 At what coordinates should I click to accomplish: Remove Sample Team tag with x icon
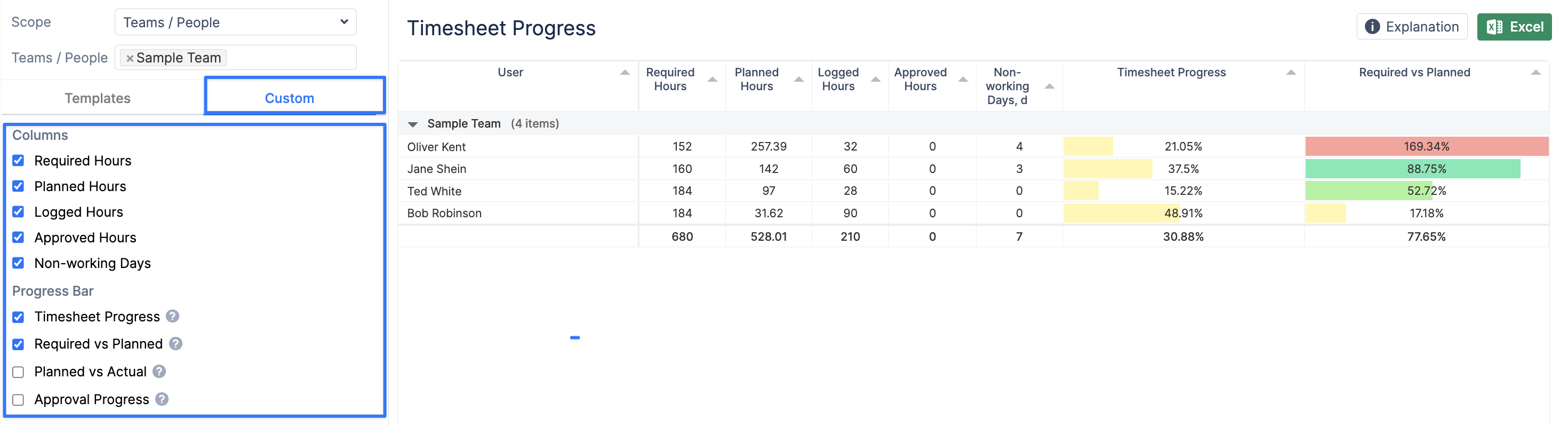coord(130,58)
